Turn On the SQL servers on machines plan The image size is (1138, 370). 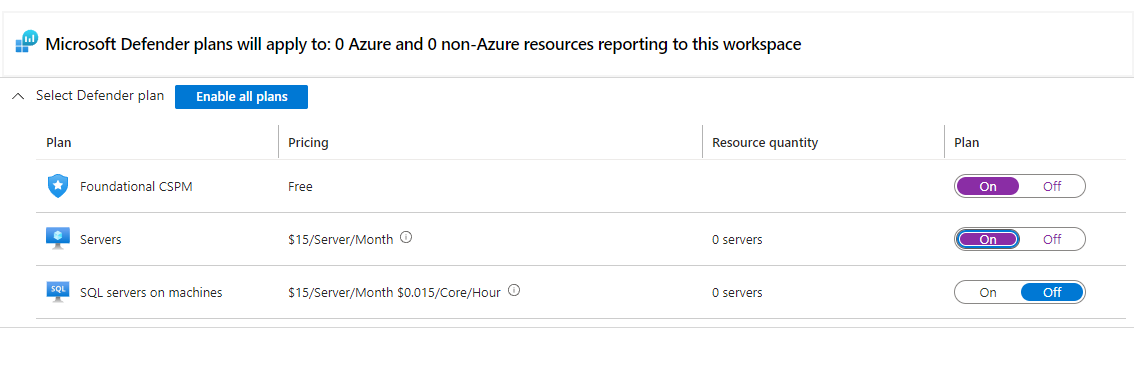coord(988,292)
